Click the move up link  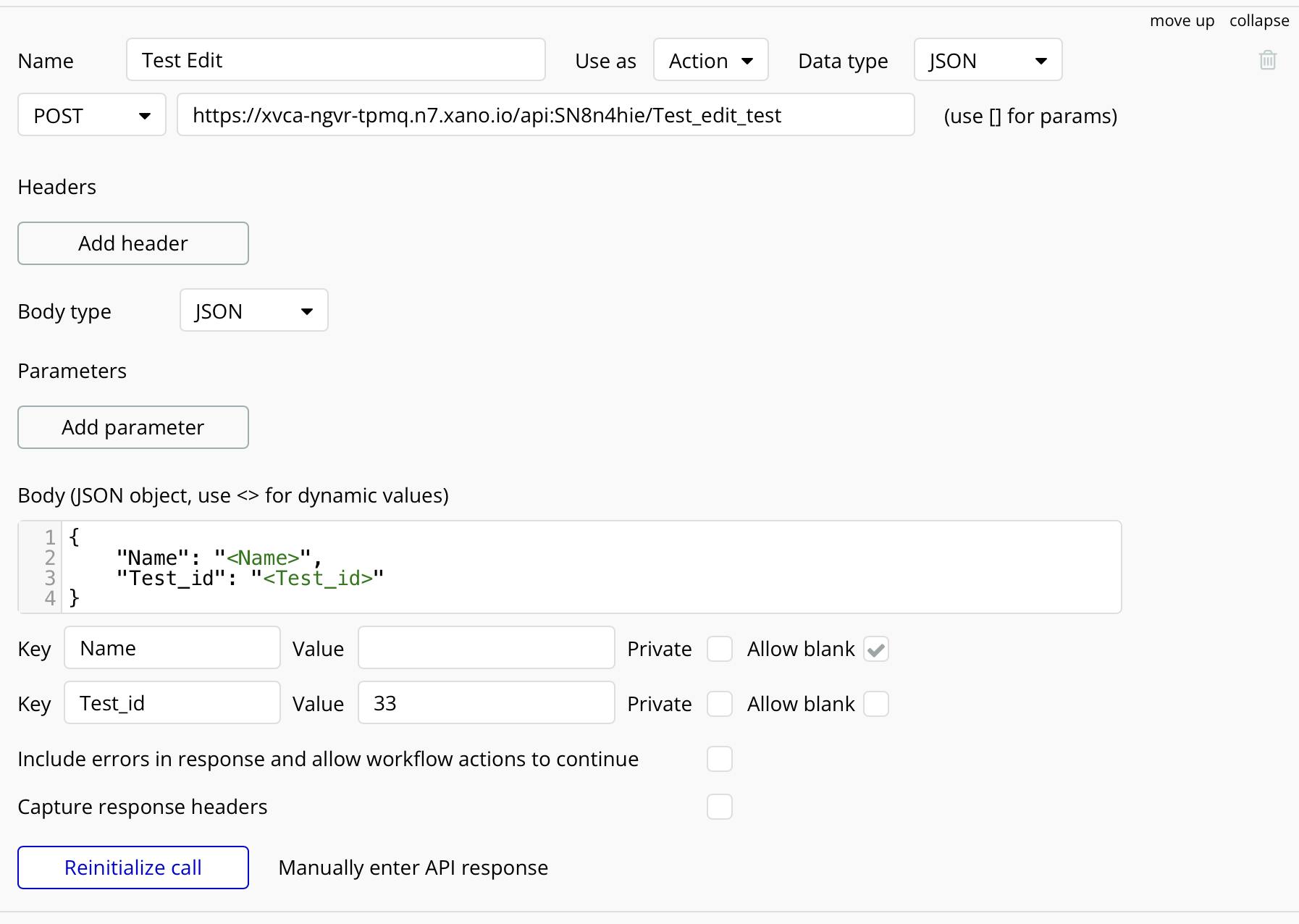point(1182,21)
